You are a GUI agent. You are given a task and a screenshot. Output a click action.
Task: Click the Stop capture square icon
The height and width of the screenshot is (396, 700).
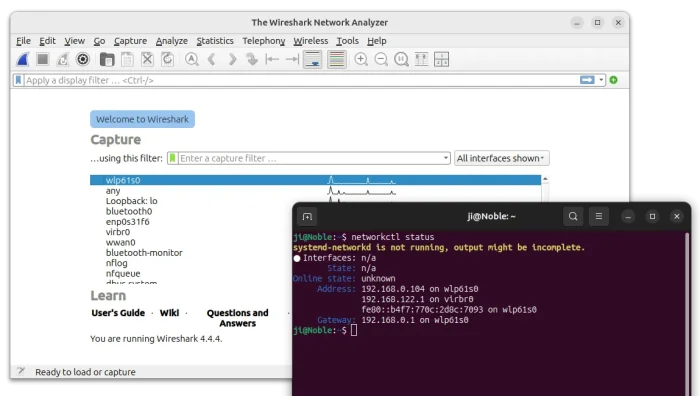point(43,59)
